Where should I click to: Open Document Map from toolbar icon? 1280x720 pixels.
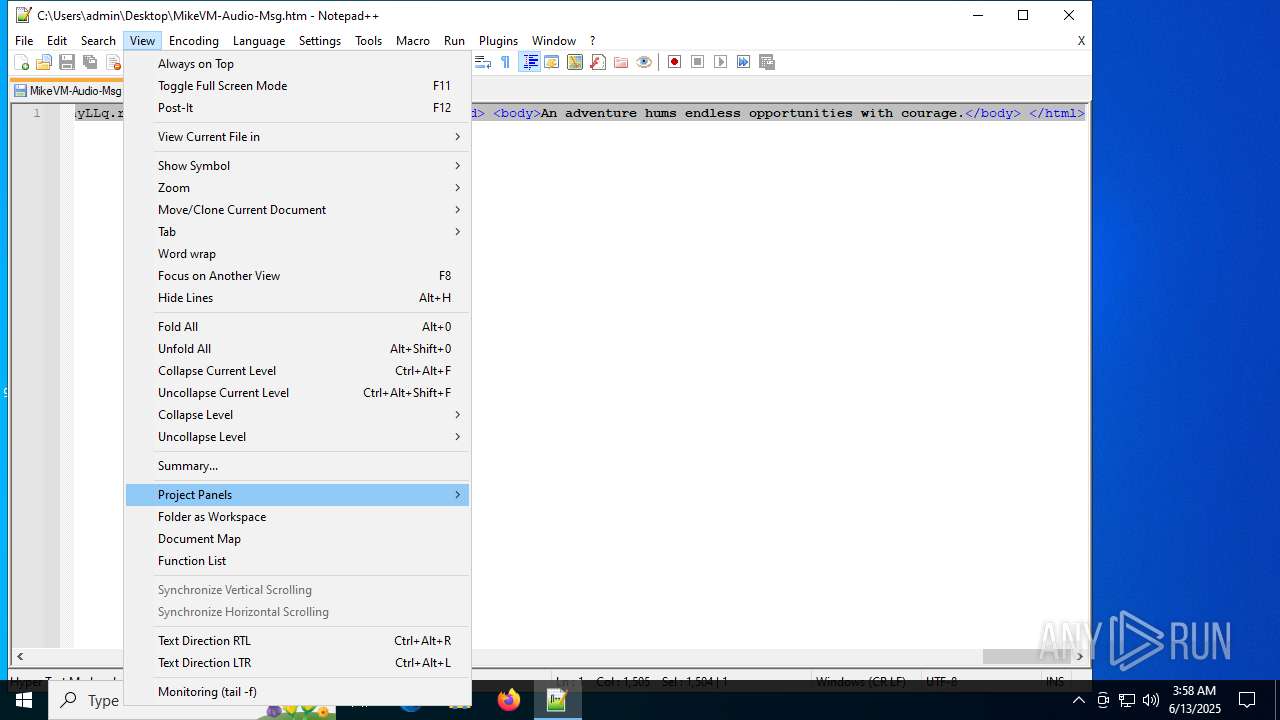[575, 62]
